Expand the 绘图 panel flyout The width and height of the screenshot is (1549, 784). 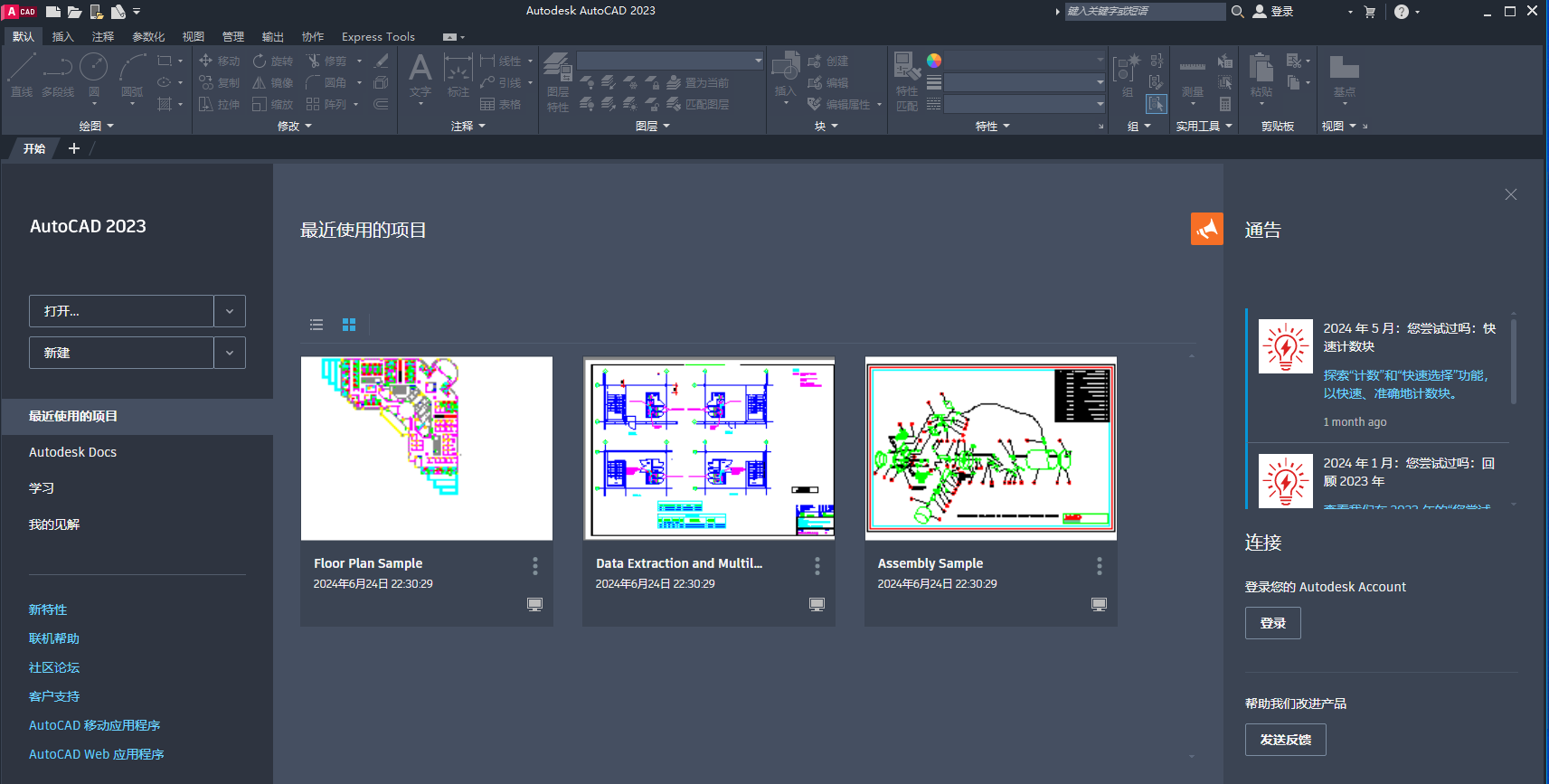point(97,126)
